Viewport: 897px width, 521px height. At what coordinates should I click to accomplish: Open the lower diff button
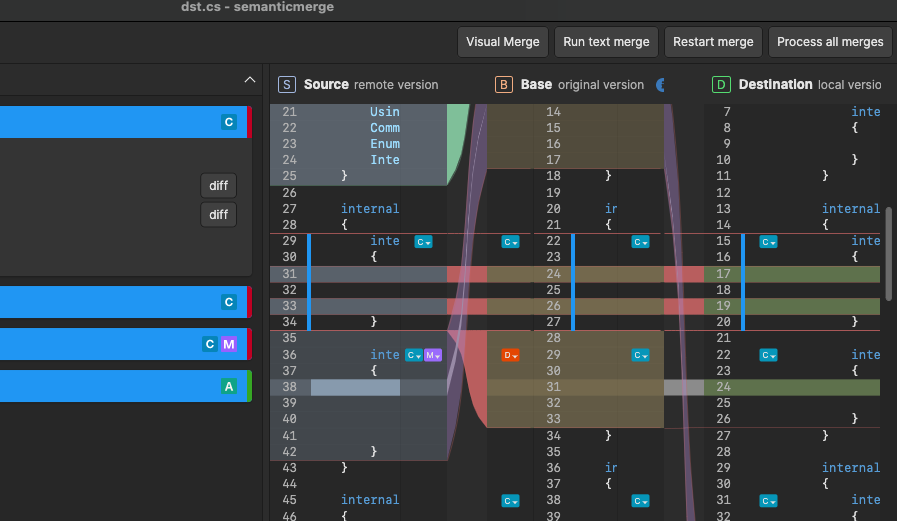(219, 214)
